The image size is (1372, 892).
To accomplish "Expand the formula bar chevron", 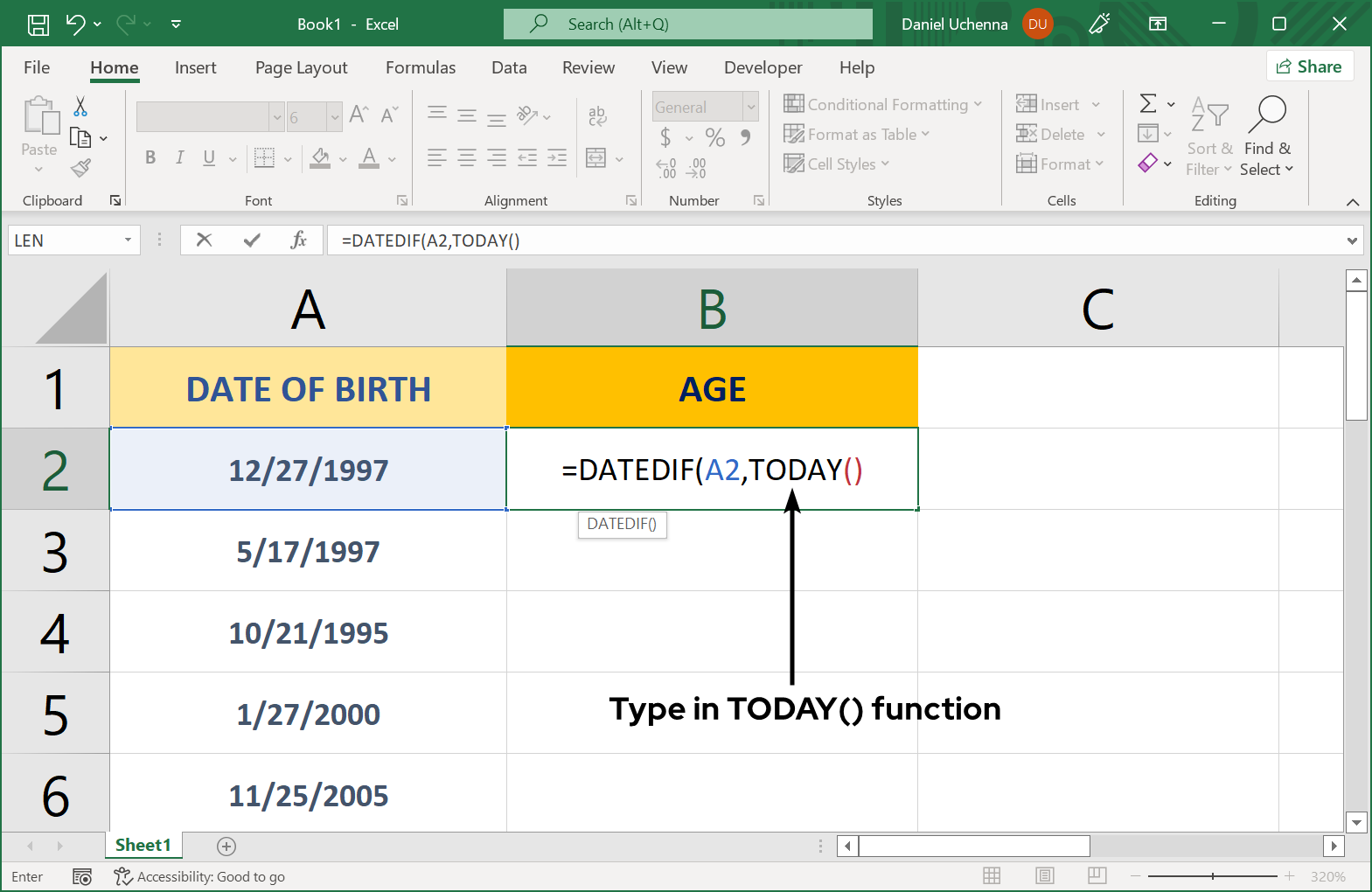I will 1352,240.
